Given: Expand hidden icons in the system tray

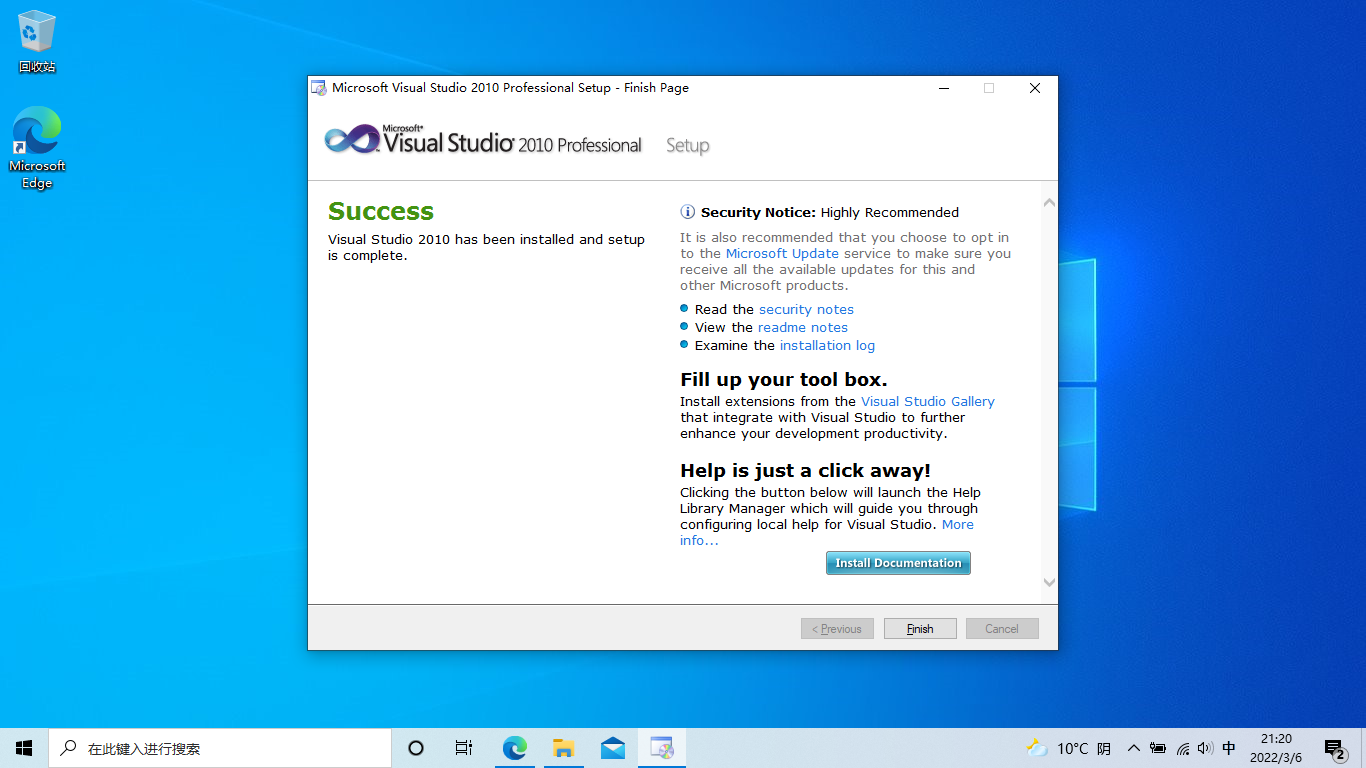Looking at the screenshot, I should (1133, 747).
